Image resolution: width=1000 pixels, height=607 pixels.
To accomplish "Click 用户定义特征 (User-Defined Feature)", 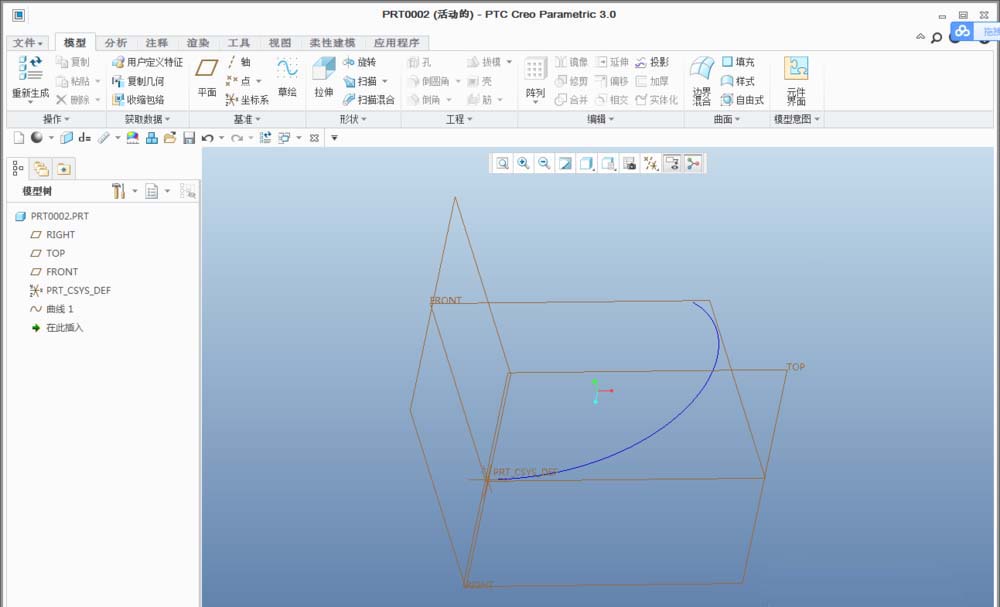I will 147,62.
